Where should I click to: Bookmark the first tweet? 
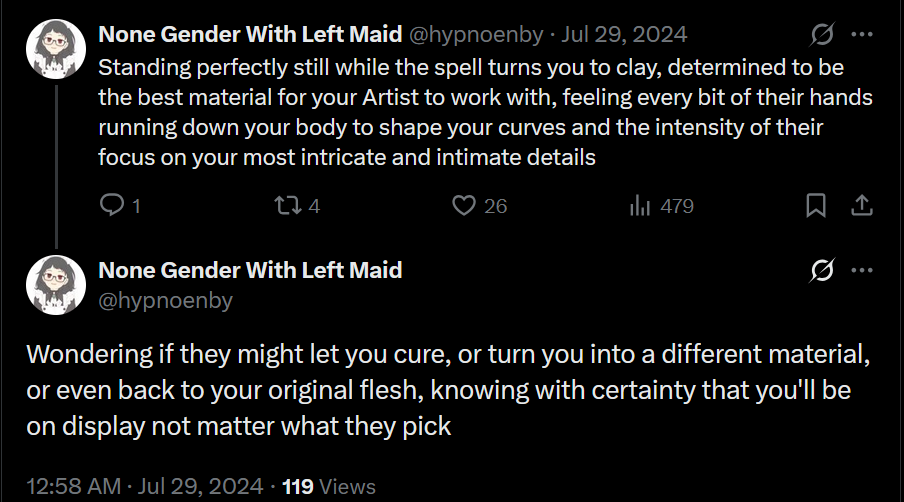pyautogui.click(x=815, y=206)
